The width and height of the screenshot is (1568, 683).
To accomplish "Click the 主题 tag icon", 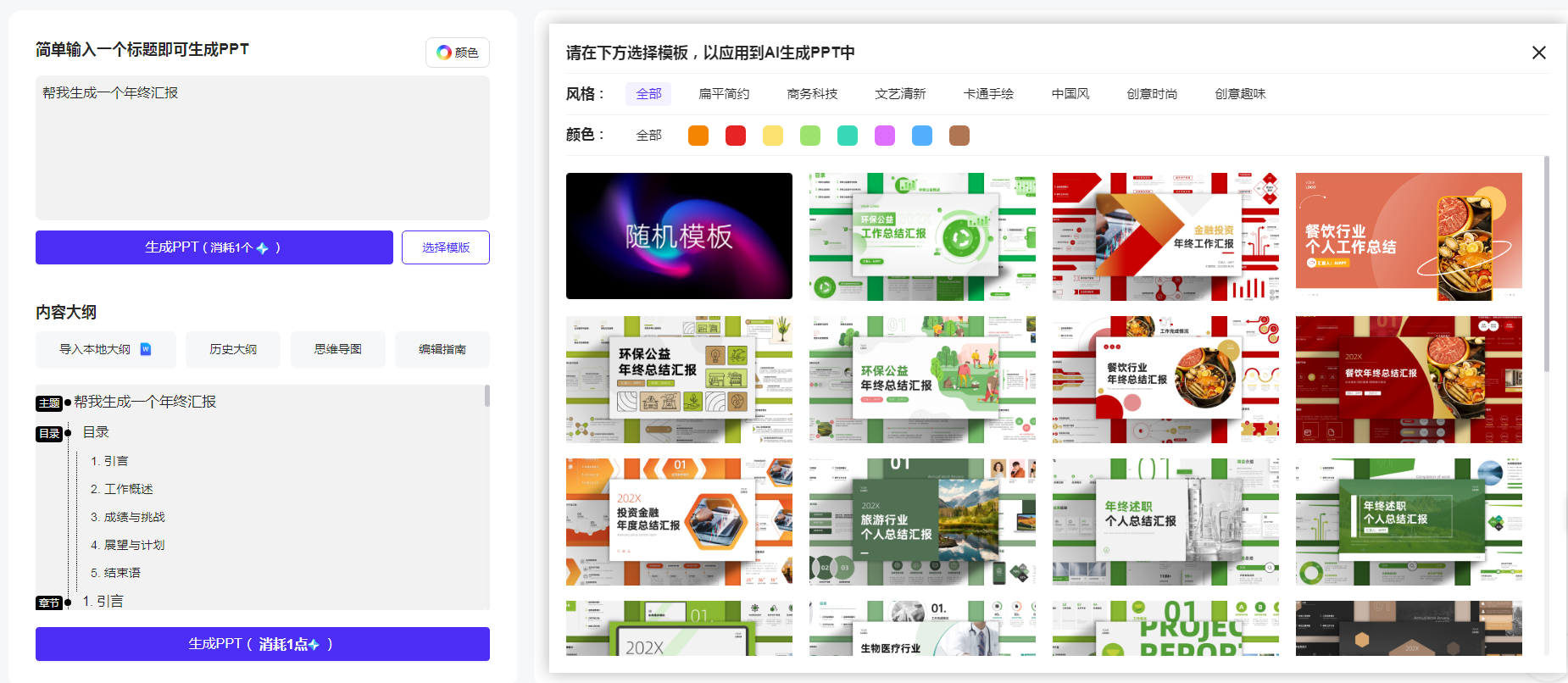I will point(49,403).
